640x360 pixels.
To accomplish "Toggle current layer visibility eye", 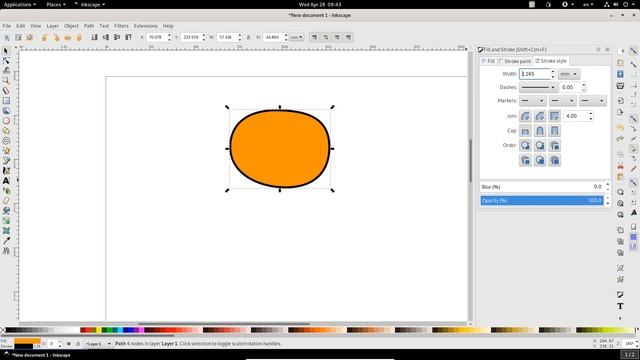I will point(69,344).
